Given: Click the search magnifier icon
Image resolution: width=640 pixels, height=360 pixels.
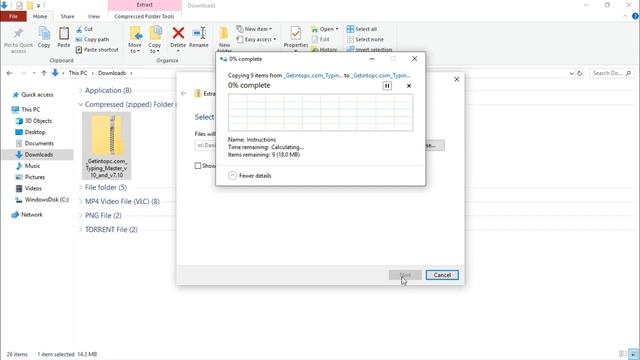Looking at the screenshot, I should [x=628, y=73].
